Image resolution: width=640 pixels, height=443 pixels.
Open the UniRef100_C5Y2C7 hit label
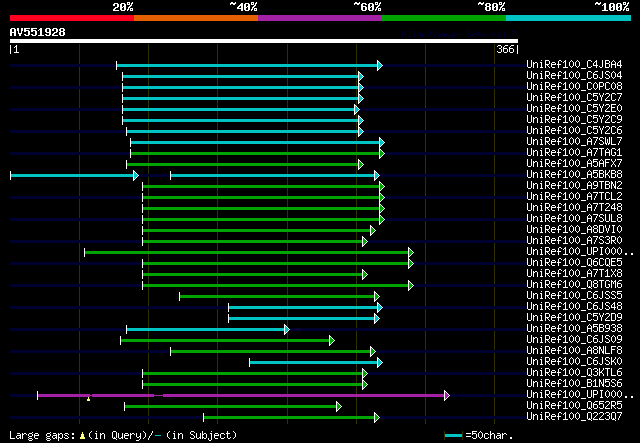tap(574, 98)
